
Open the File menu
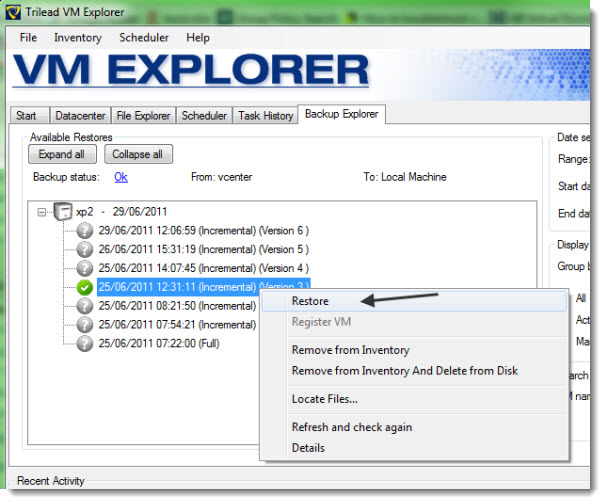28,37
